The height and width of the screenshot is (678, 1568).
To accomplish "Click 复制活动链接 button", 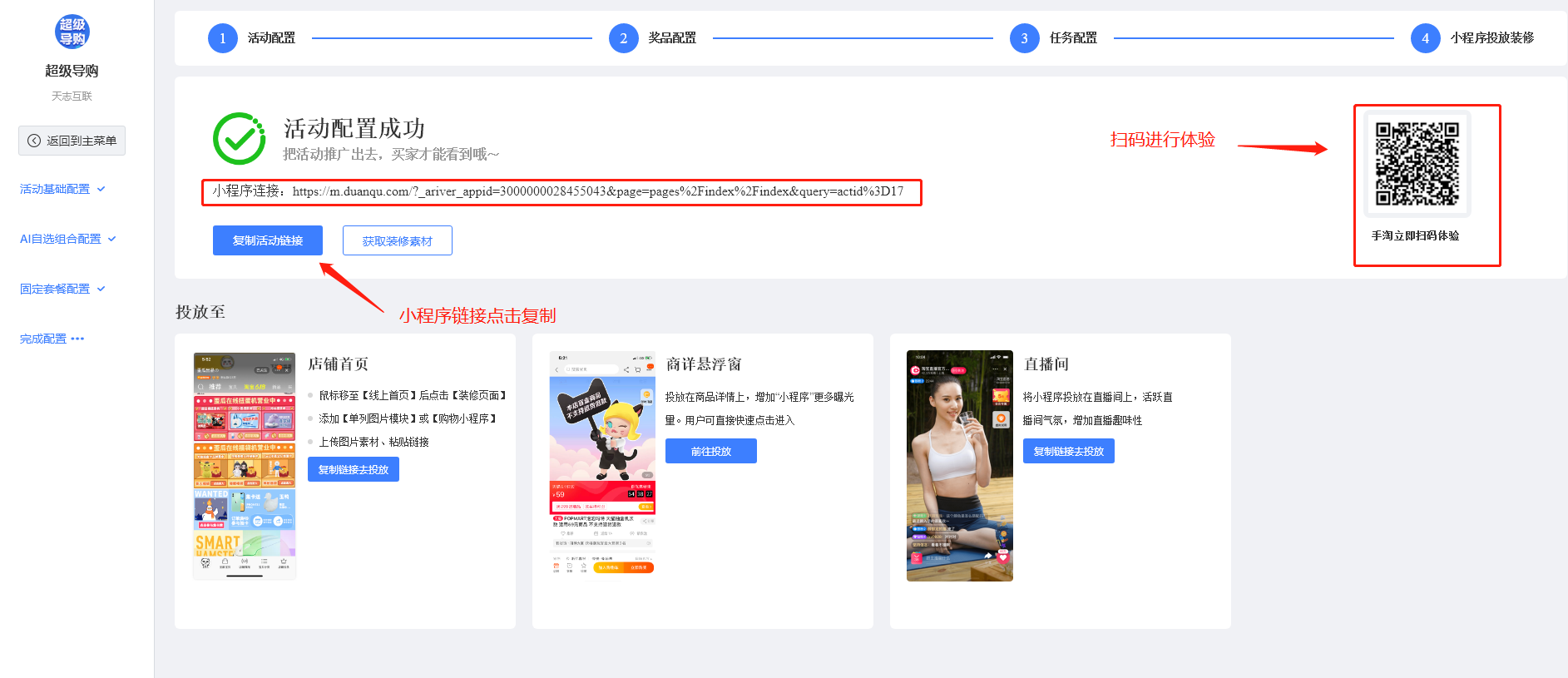I will (x=268, y=240).
